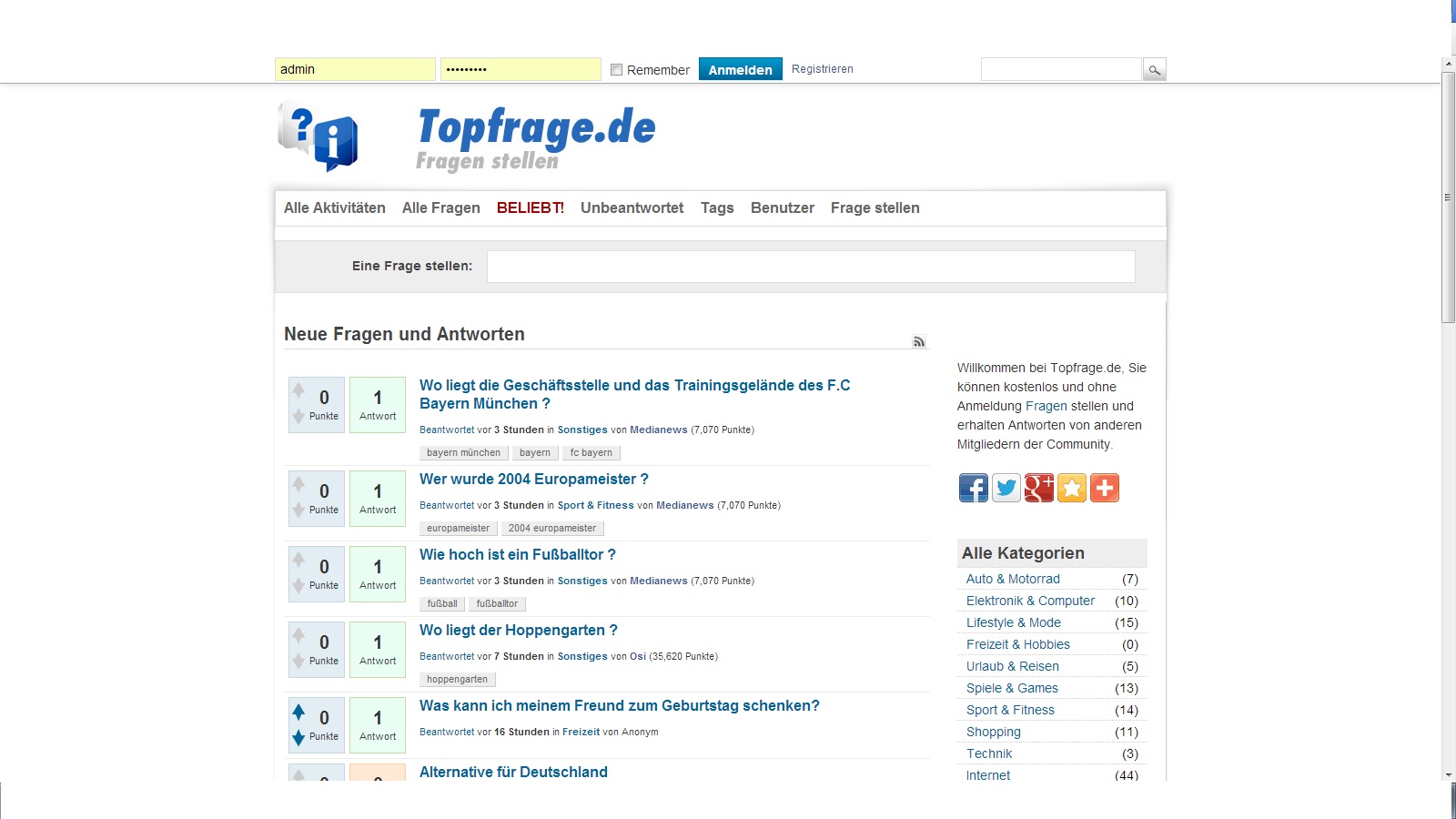Click 'Freizeit' category in Geburtstag question row
The width and height of the screenshot is (1456, 819).
(581, 732)
